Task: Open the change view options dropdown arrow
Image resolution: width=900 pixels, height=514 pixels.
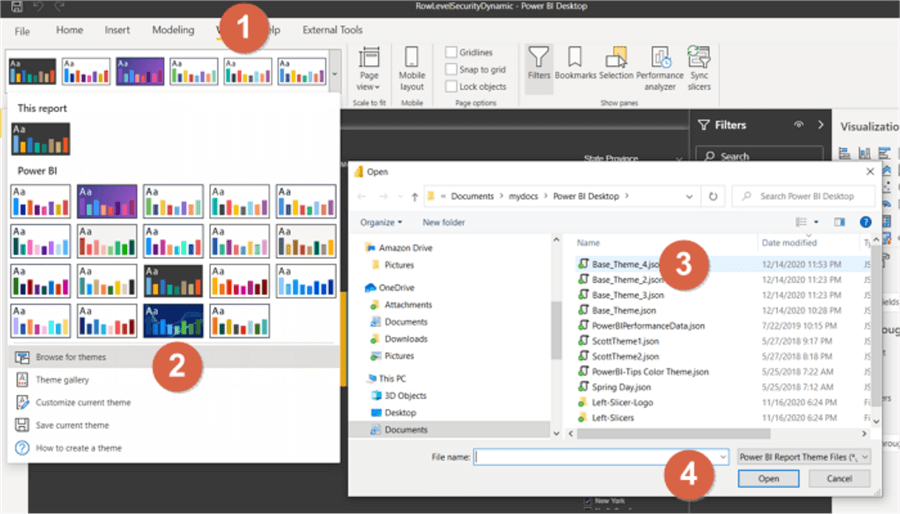Action: (816, 223)
